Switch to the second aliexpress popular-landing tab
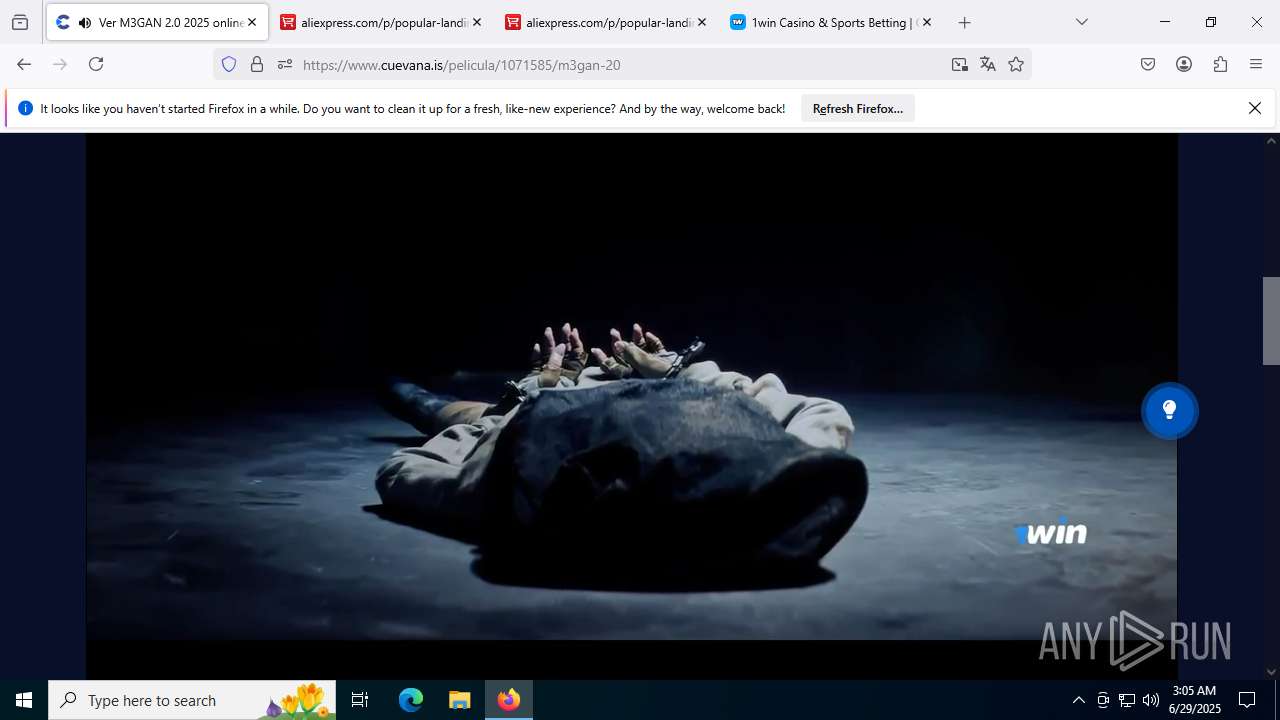 coord(606,22)
